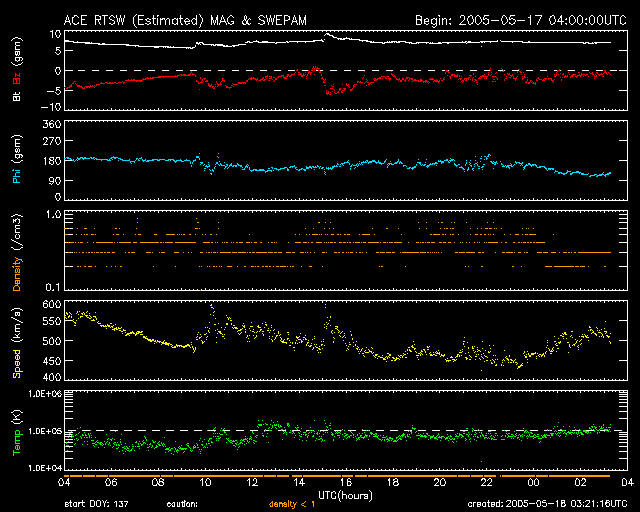
Task: Click the ACE RTSW MAG & SWEPAM title
Action: tap(186, 19)
